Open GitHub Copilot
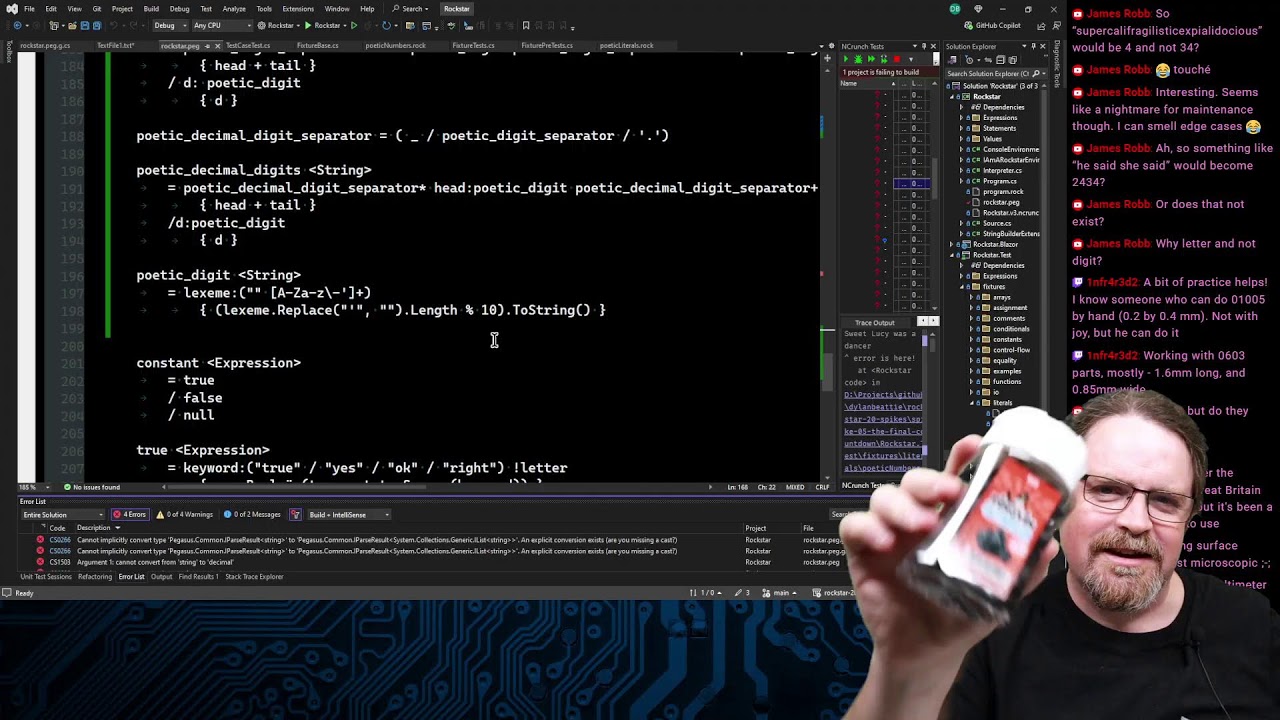Viewport: 1280px width, 720px height. click(992, 25)
